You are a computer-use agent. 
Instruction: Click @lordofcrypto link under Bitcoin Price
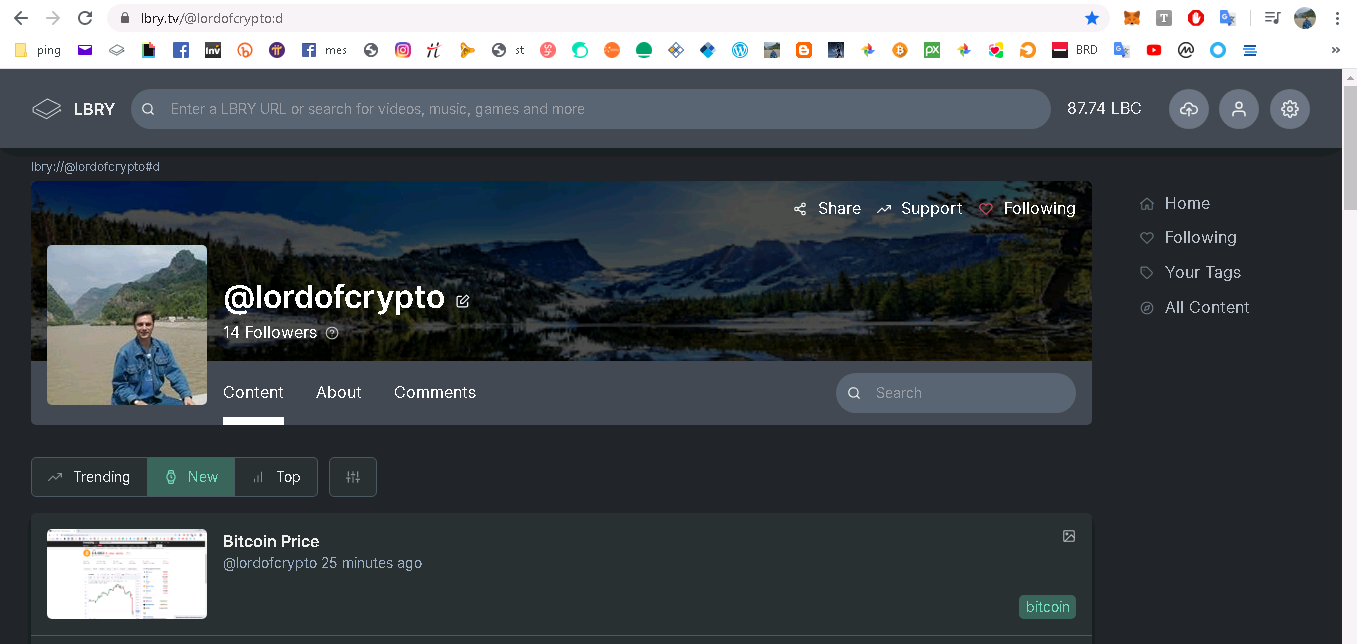tap(270, 563)
